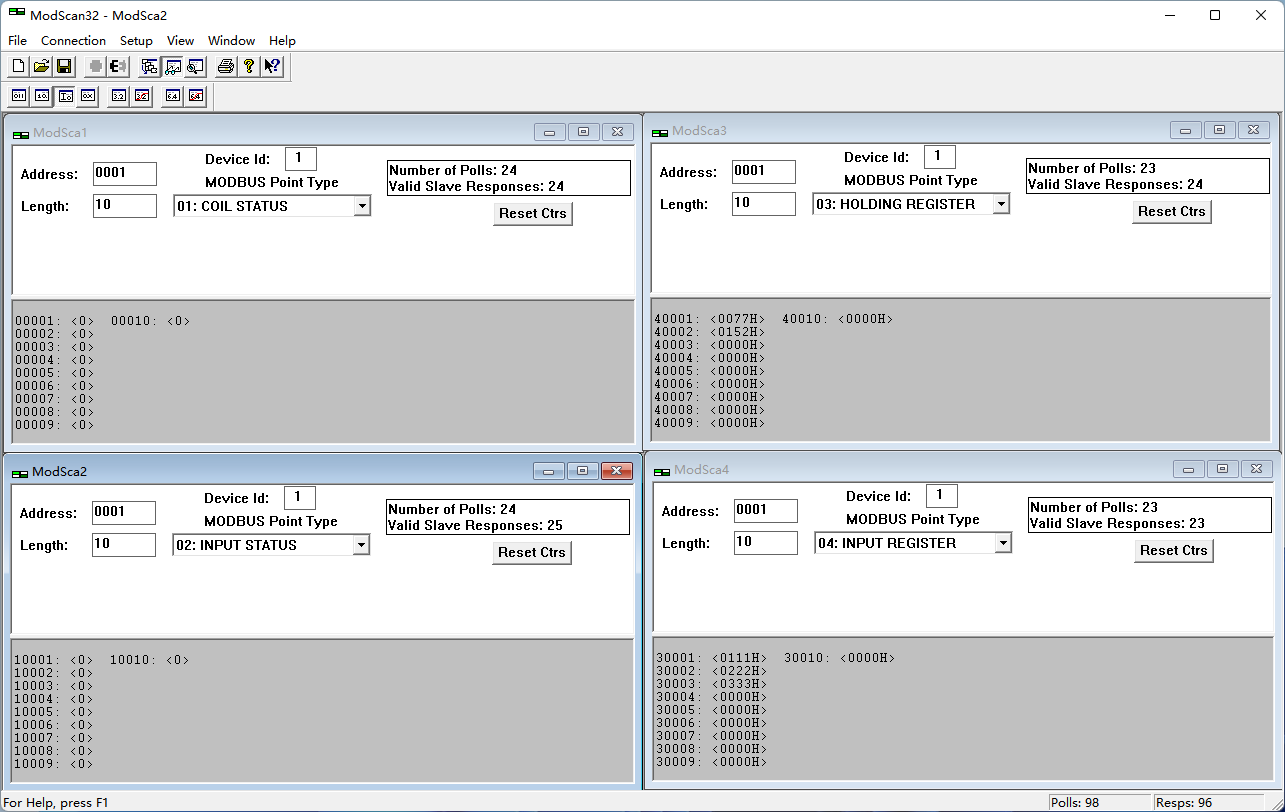
Task: Click the Data Definition tree icon
Action: pos(150,67)
